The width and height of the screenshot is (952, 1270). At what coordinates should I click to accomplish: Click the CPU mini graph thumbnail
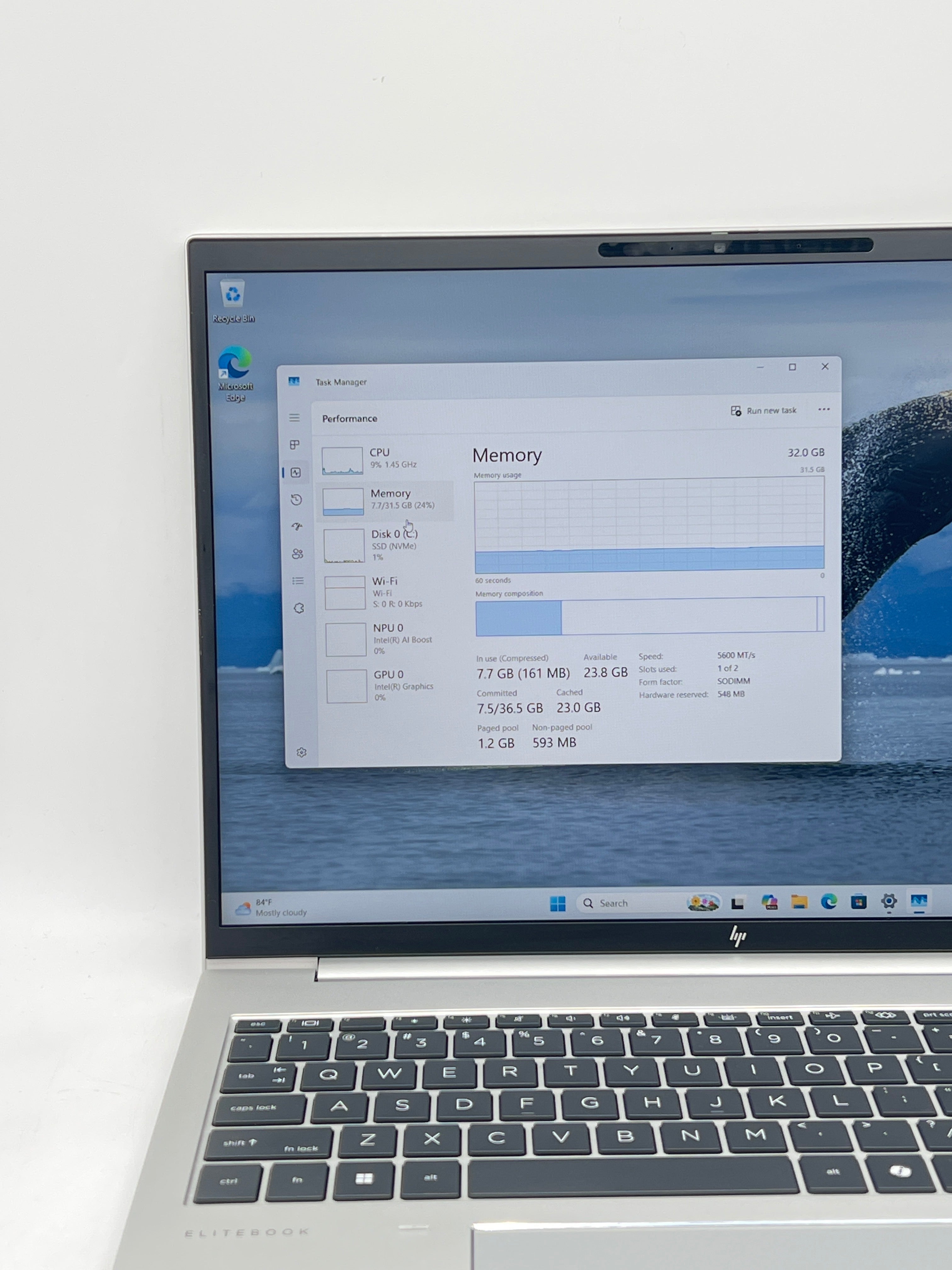tap(342, 461)
